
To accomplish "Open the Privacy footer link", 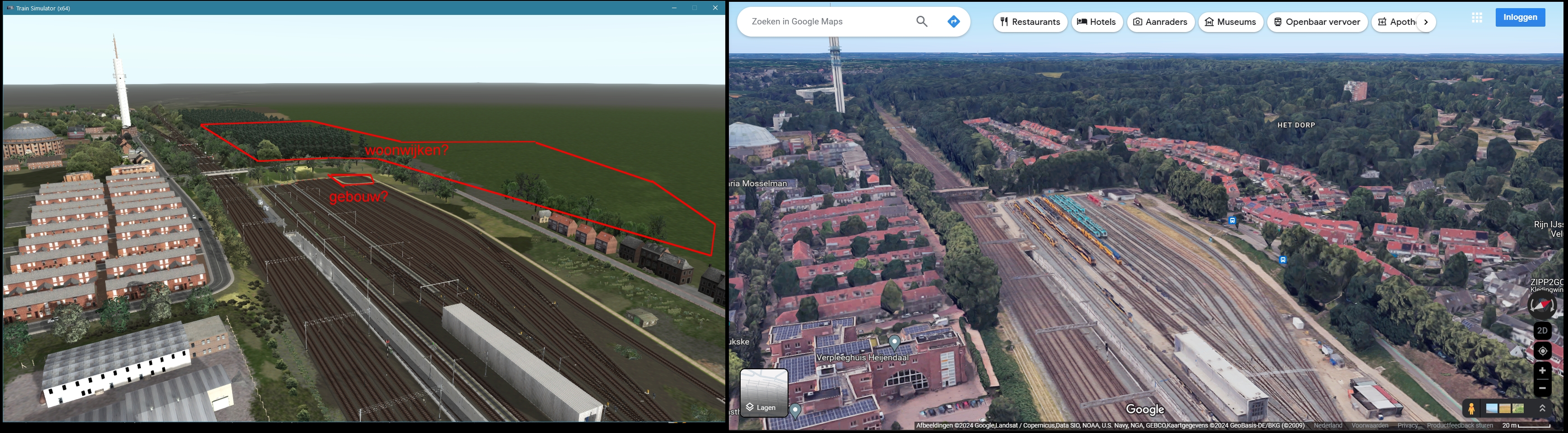I will pos(1407,426).
